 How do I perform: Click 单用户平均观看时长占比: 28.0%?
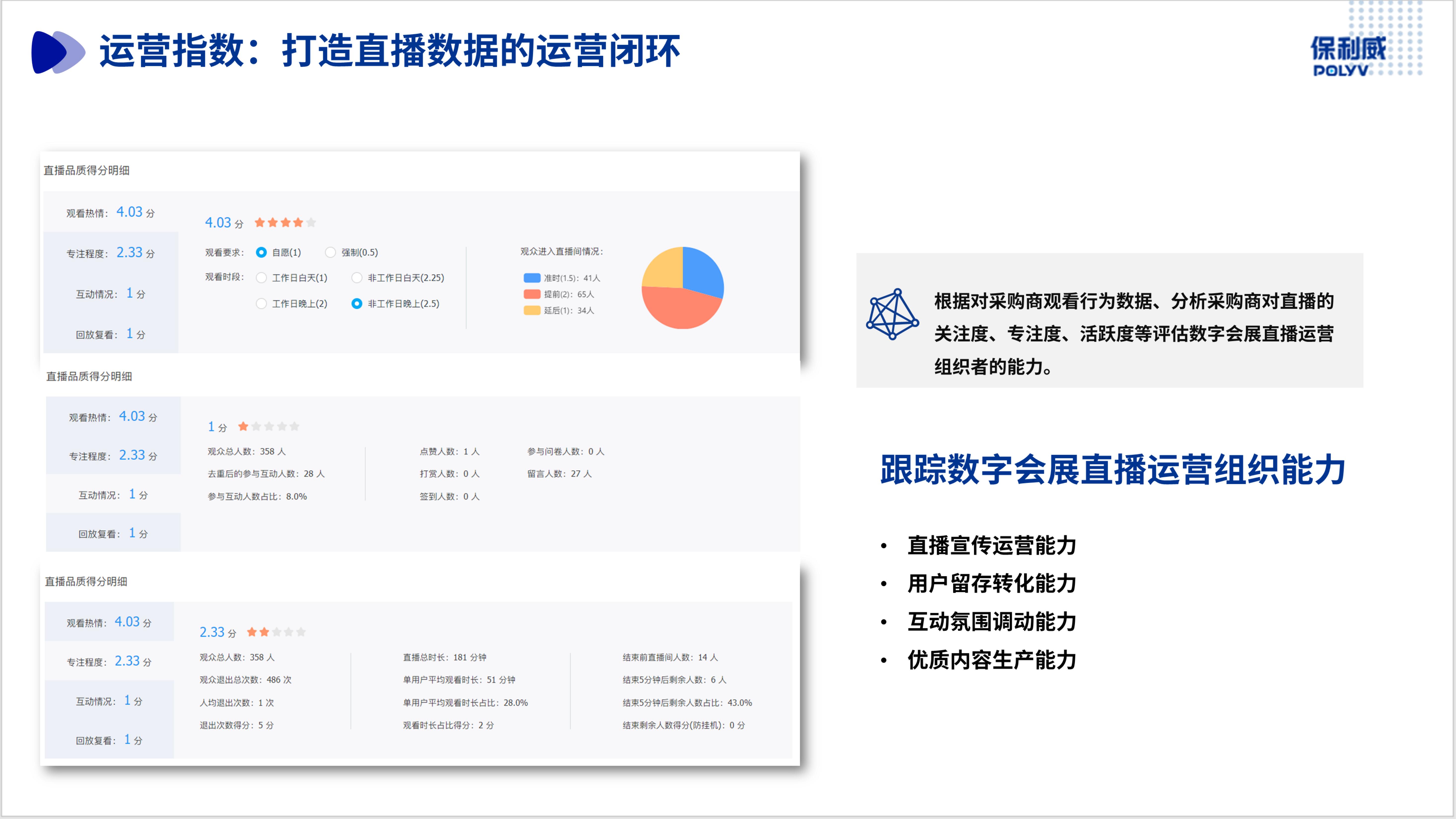(x=465, y=703)
